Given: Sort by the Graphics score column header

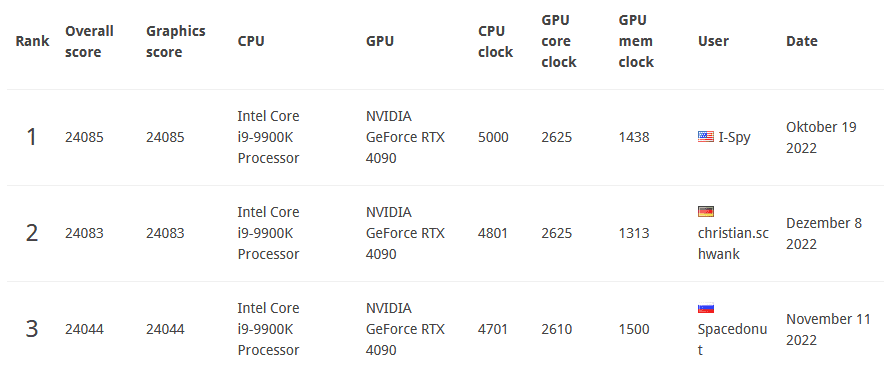Looking at the screenshot, I should click(176, 41).
